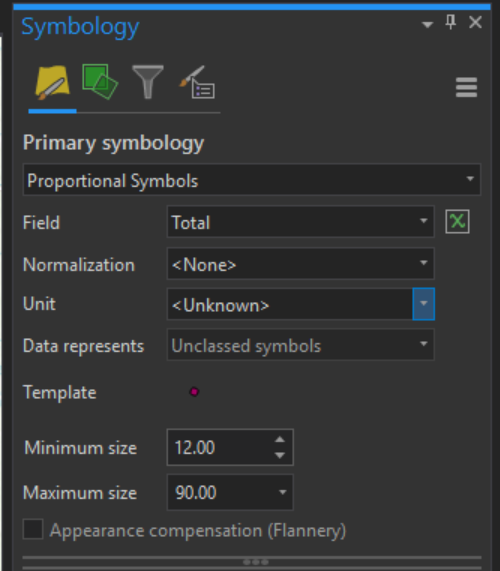Open the Field dropdown showing Total
The height and width of the screenshot is (571, 500).
[x=300, y=222]
